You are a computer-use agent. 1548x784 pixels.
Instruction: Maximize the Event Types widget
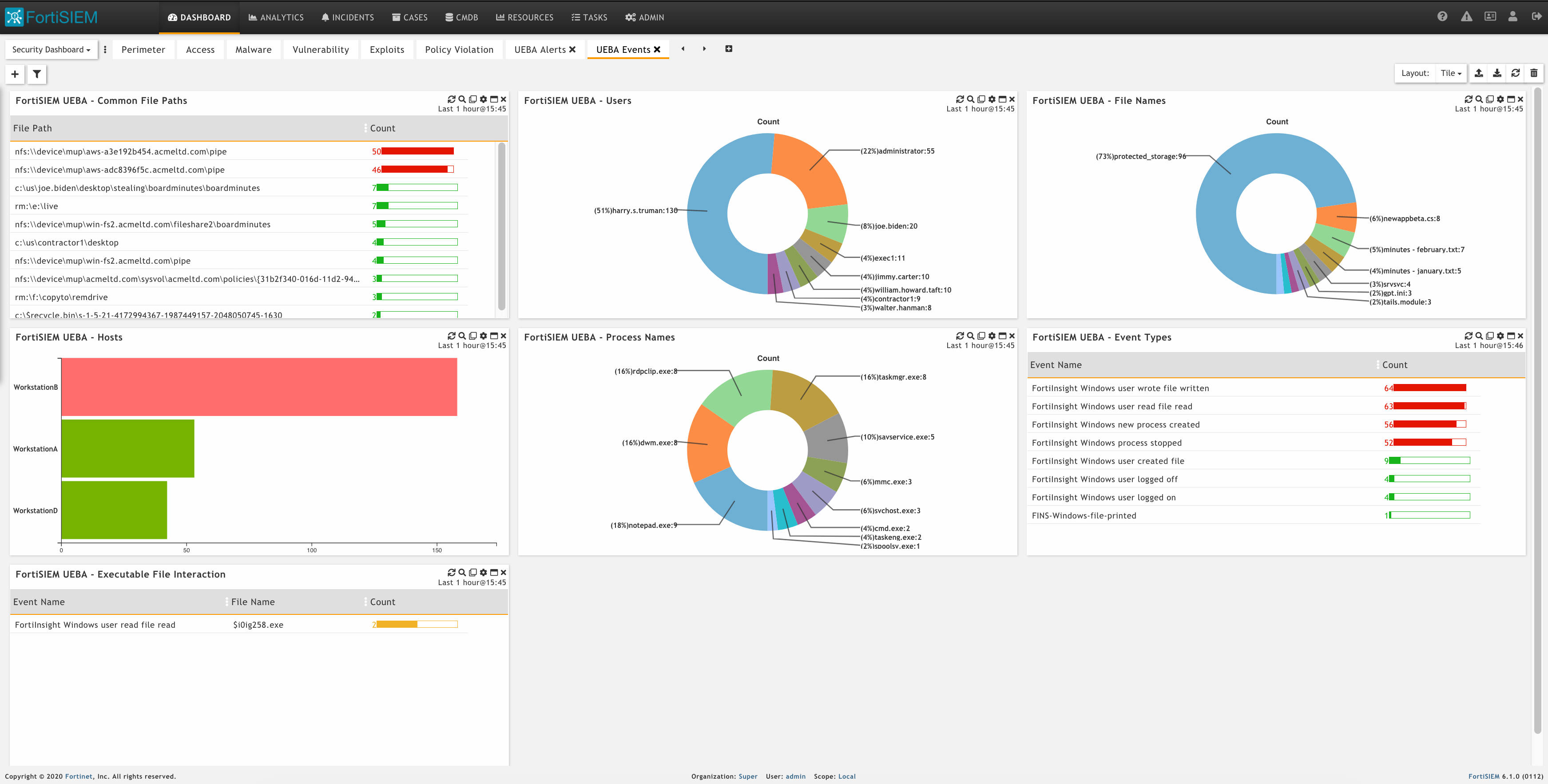point(1511,336)
